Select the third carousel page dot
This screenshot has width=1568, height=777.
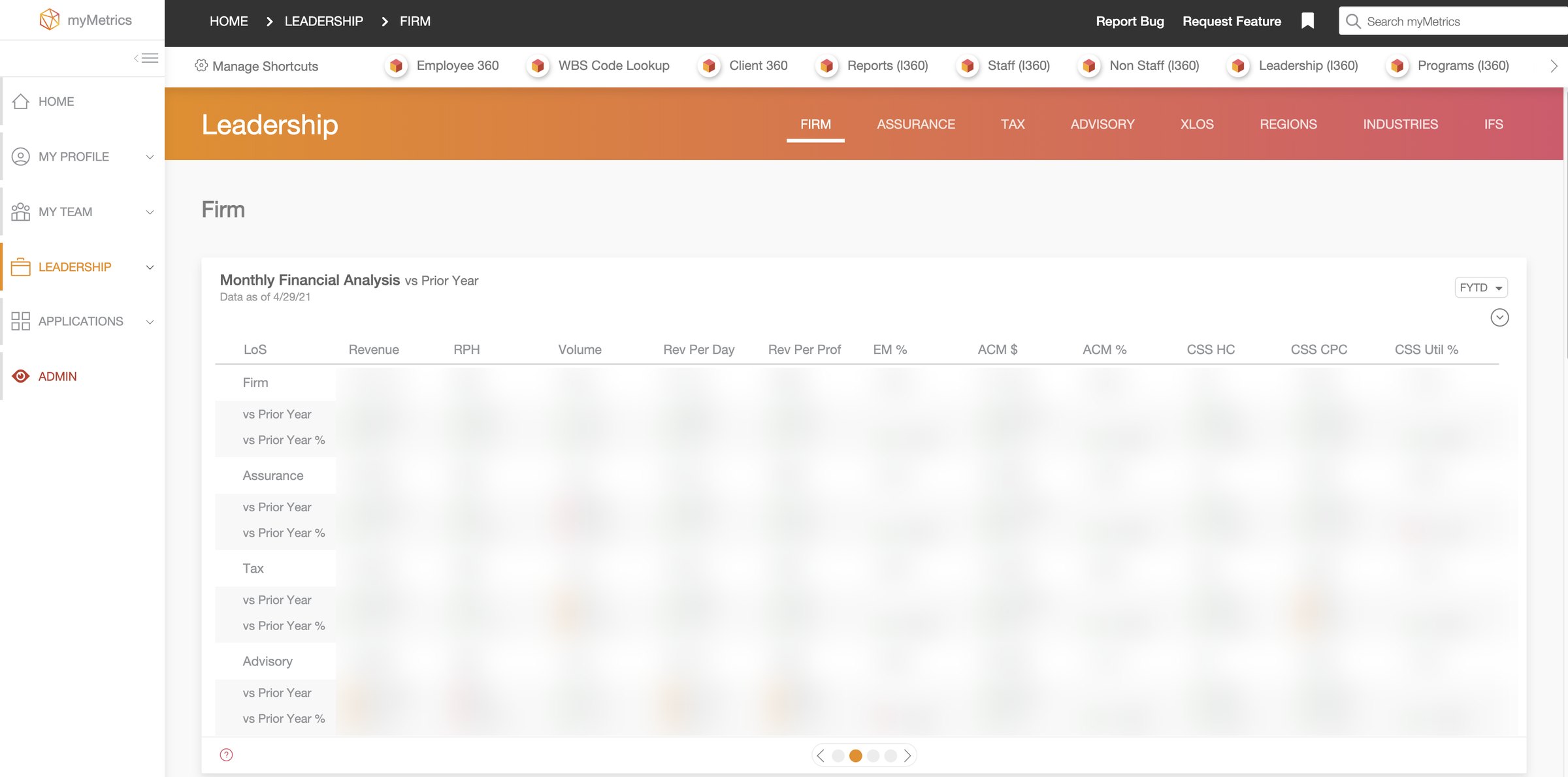(x=873, y=755)
